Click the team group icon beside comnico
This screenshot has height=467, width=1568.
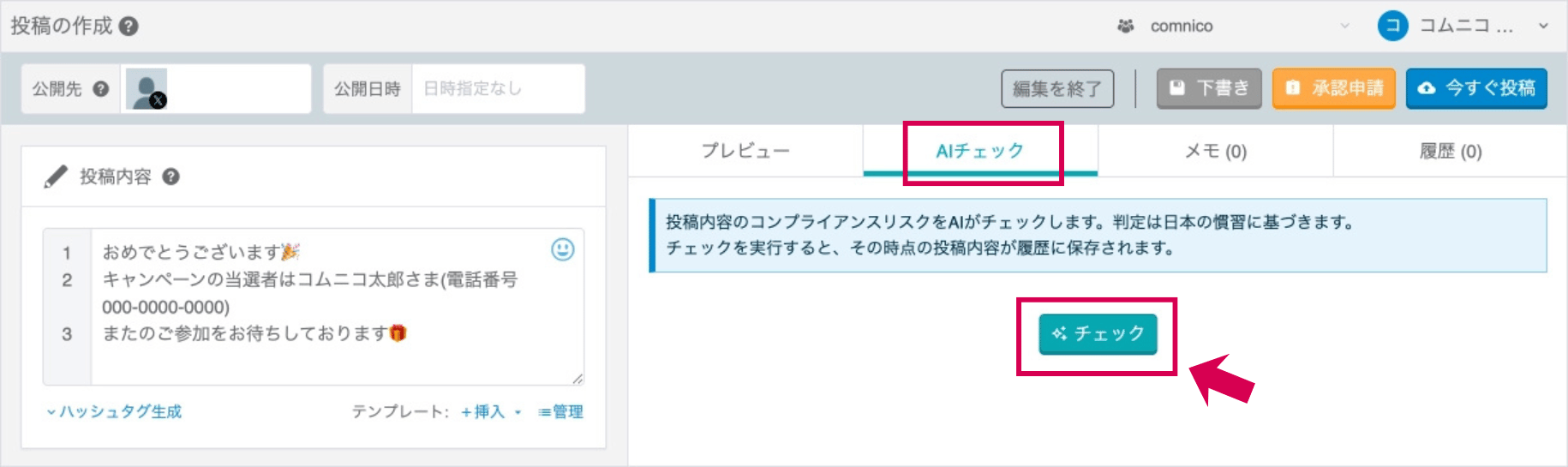pyautogui.click(x=1126, y=27)
